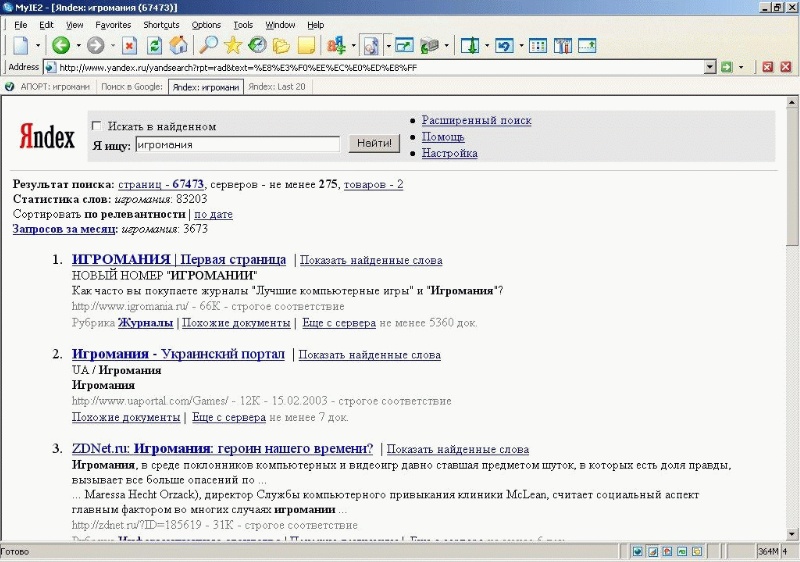This screenshot has height=562, width=800.
Task: Go back with the green Back arrow
Action: pyautogui.click(x=61, y=46)
